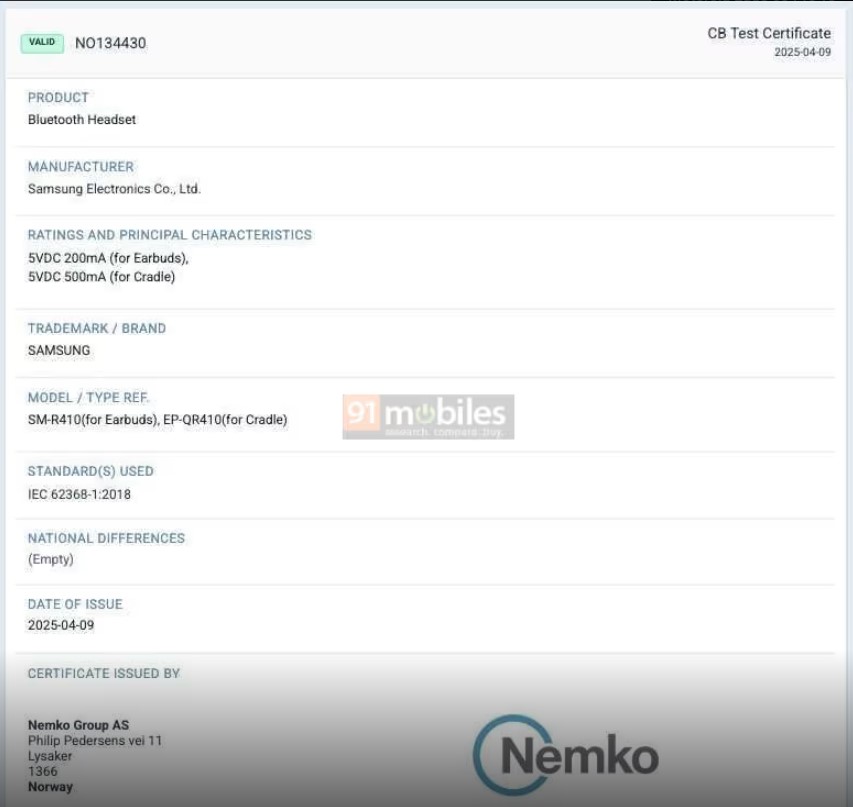Select the IEC 62368-1:2018 standard
This screenshot has width=853, height=807.
[79, 495]
